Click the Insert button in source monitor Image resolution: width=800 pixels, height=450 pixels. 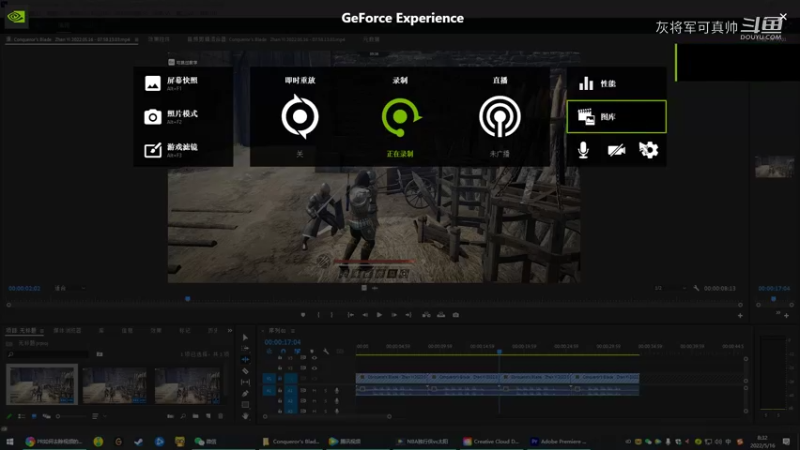pyautogui.click(x=426, y=315)
